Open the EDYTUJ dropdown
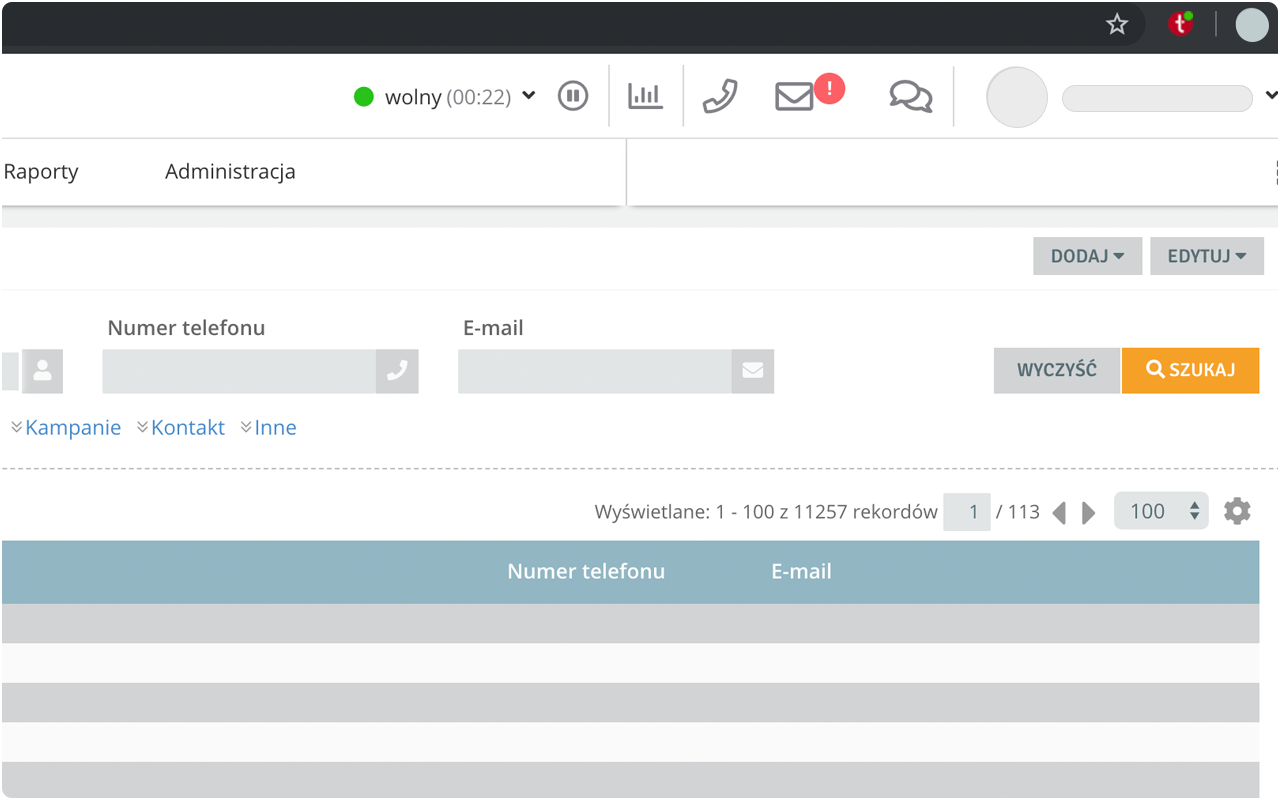The width and height of the screenshot is (1280, 800). 1207,256
